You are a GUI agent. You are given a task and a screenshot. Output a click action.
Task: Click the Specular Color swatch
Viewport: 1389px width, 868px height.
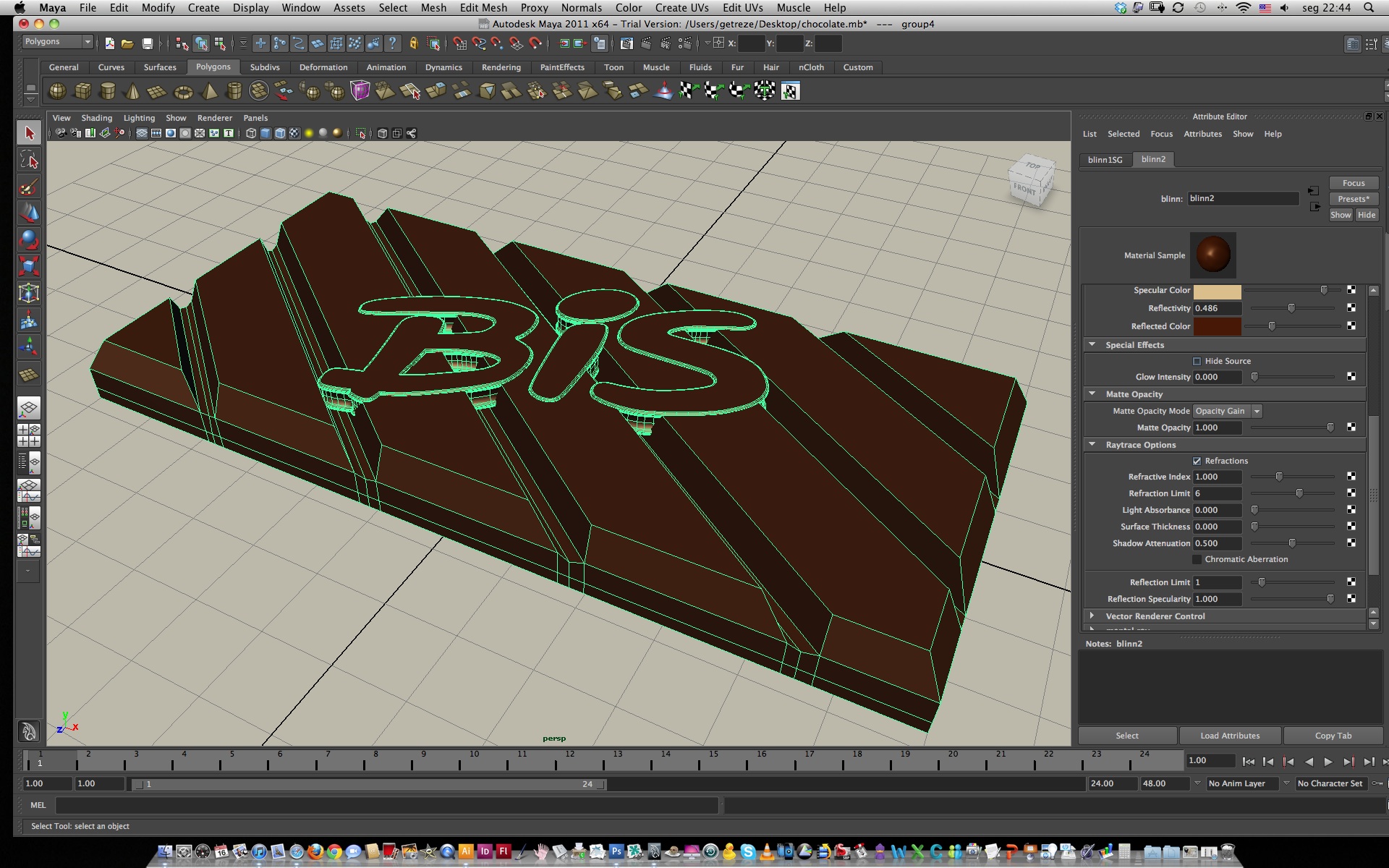[1217, 291]
